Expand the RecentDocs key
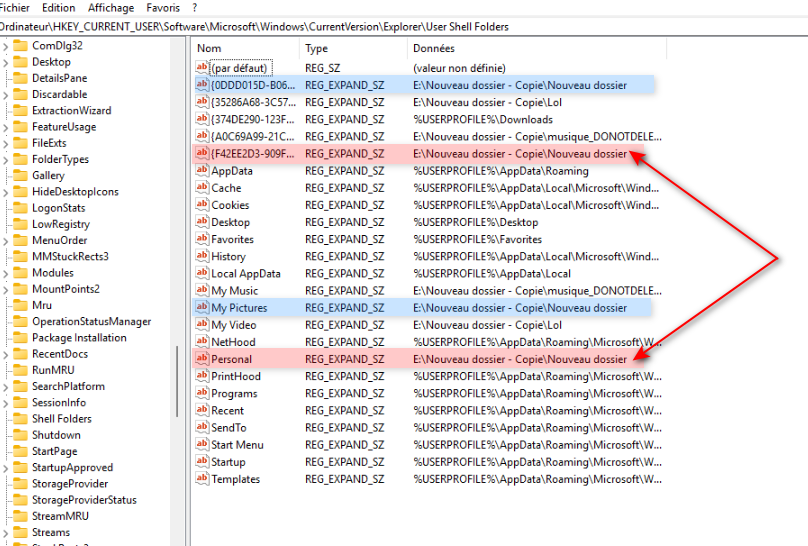 (5, 354)
